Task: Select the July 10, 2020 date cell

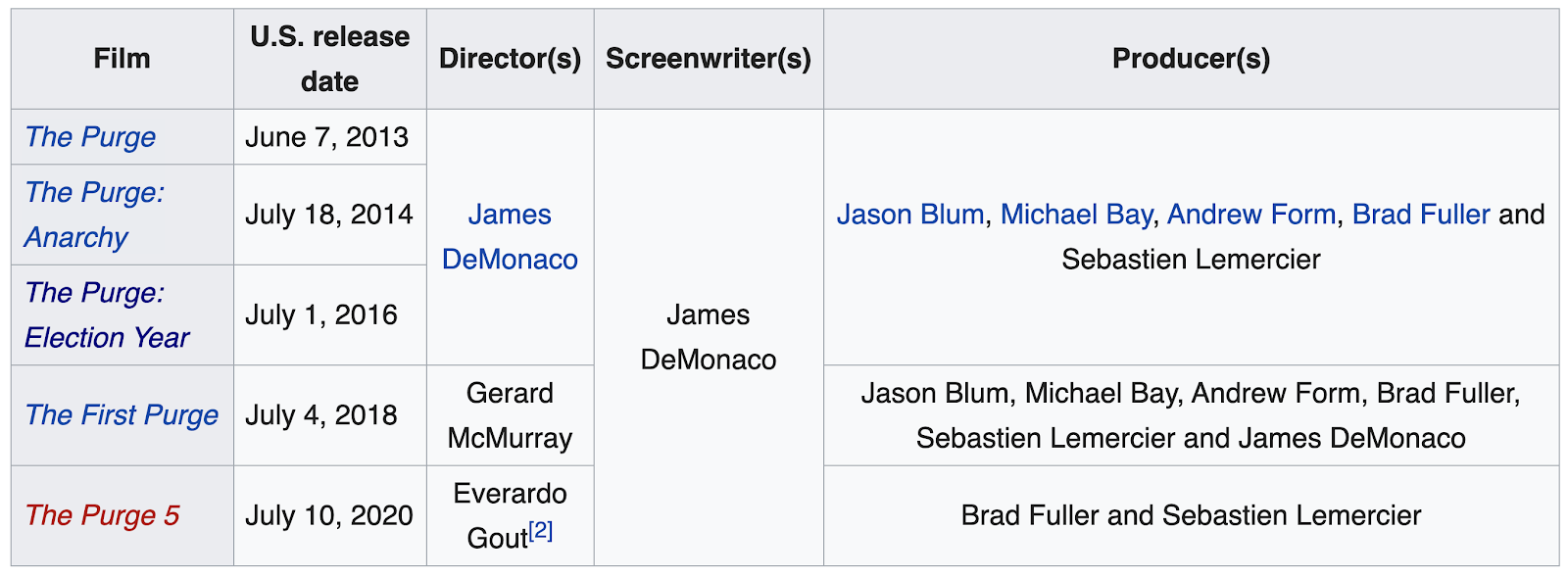Action: pyautogui.click(x=329, y=515)
